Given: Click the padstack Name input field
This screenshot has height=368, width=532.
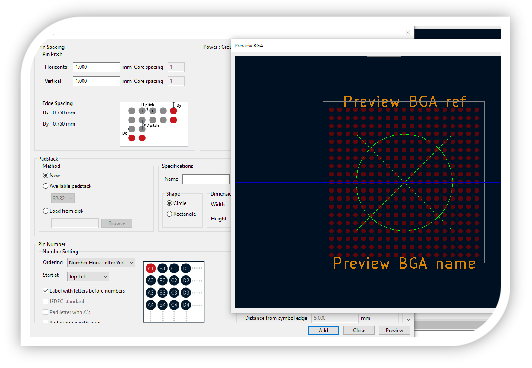Looking at the screenshot, I should [x=206, y=179].
